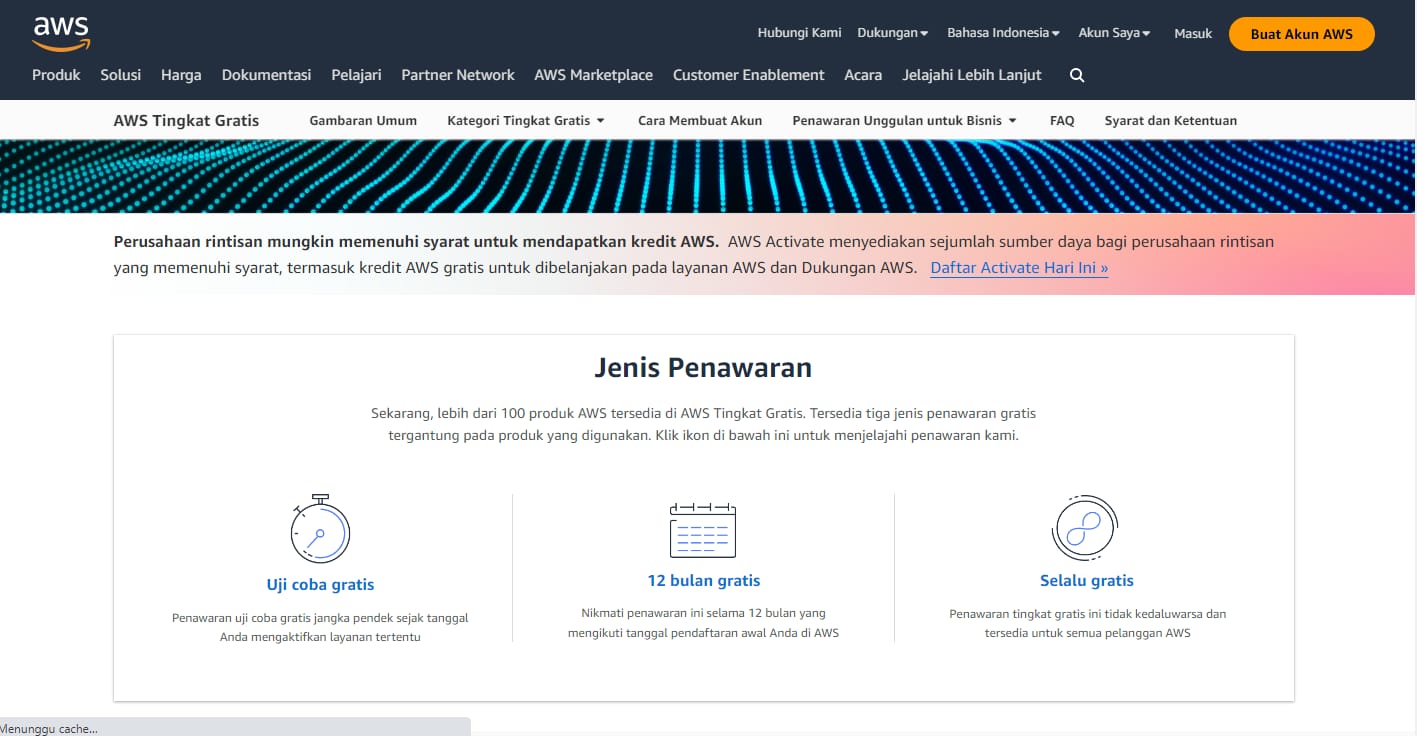Open the Bahasa Indonesia language dropdown

point(1003,33)
